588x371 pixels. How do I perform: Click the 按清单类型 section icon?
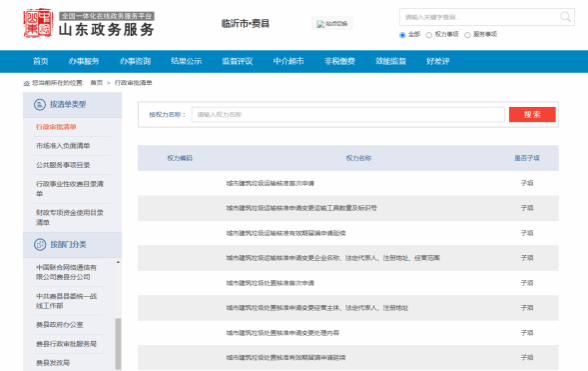point(40,105)
